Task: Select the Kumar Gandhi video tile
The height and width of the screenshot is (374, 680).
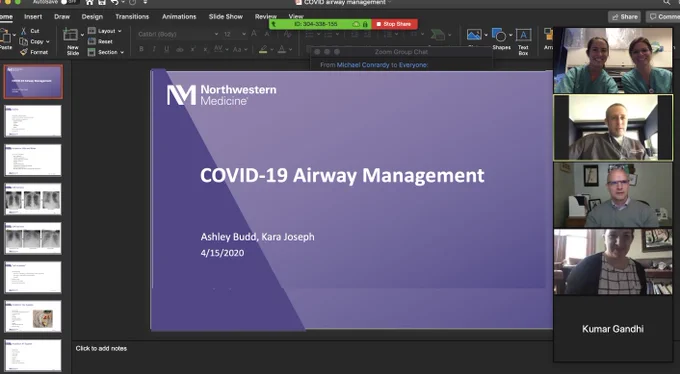Action: coord(613,329)
